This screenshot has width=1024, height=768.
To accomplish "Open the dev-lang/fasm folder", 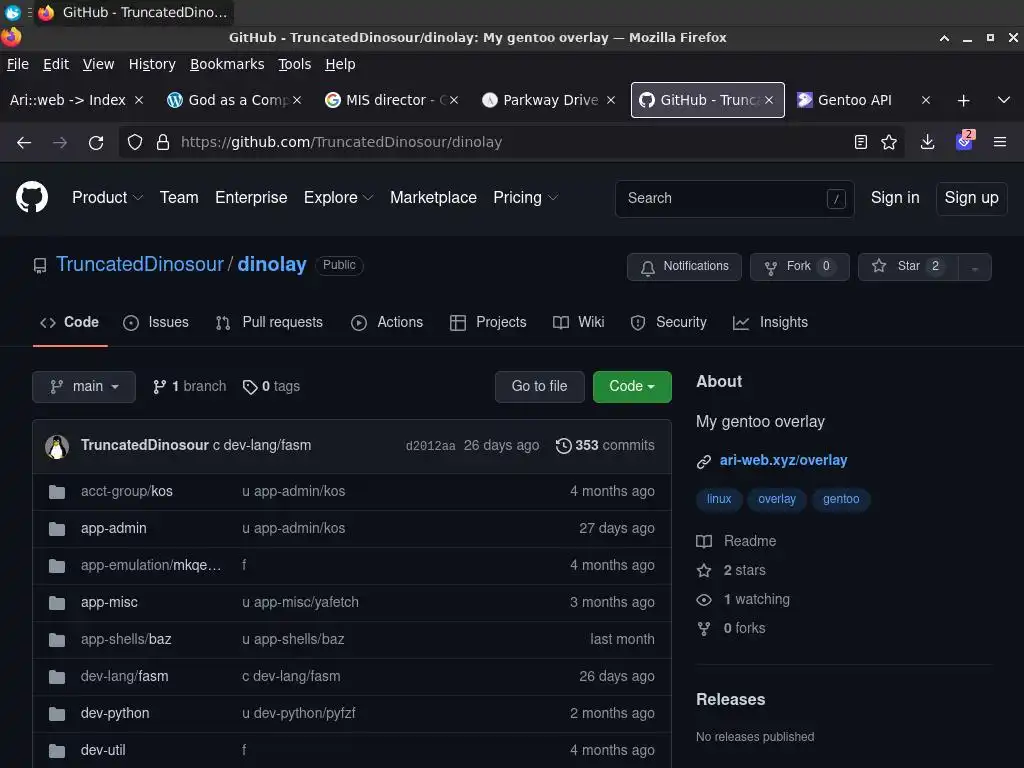I will pos(125,677).
